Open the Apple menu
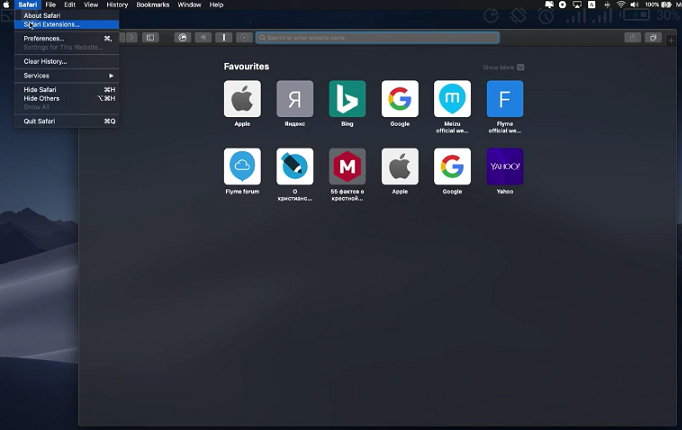The image size is (682, 430). pyautogui.click(x=6, y=5)
